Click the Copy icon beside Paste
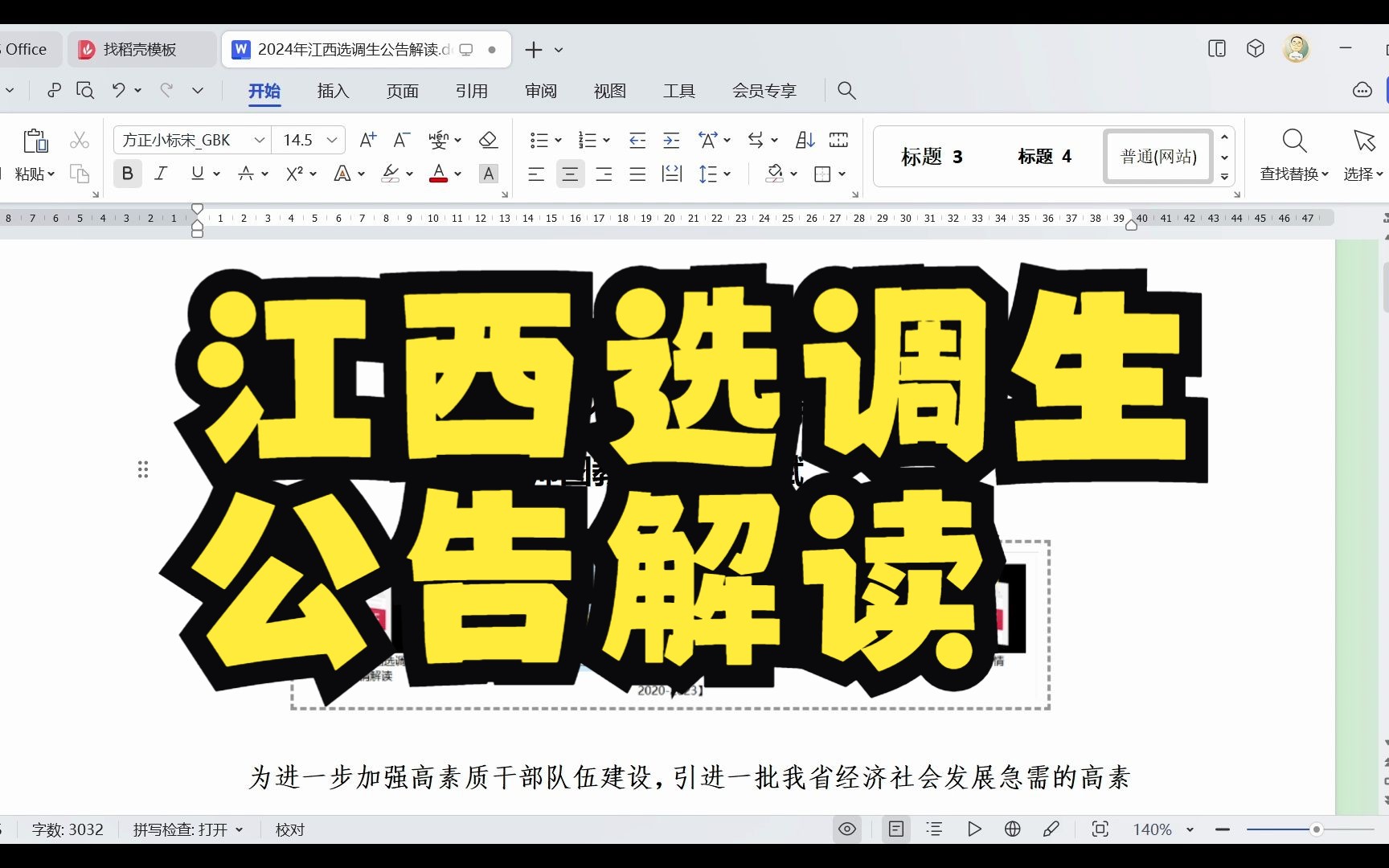The width and height of the screenshot is (1389, 868). click(80, 174)
